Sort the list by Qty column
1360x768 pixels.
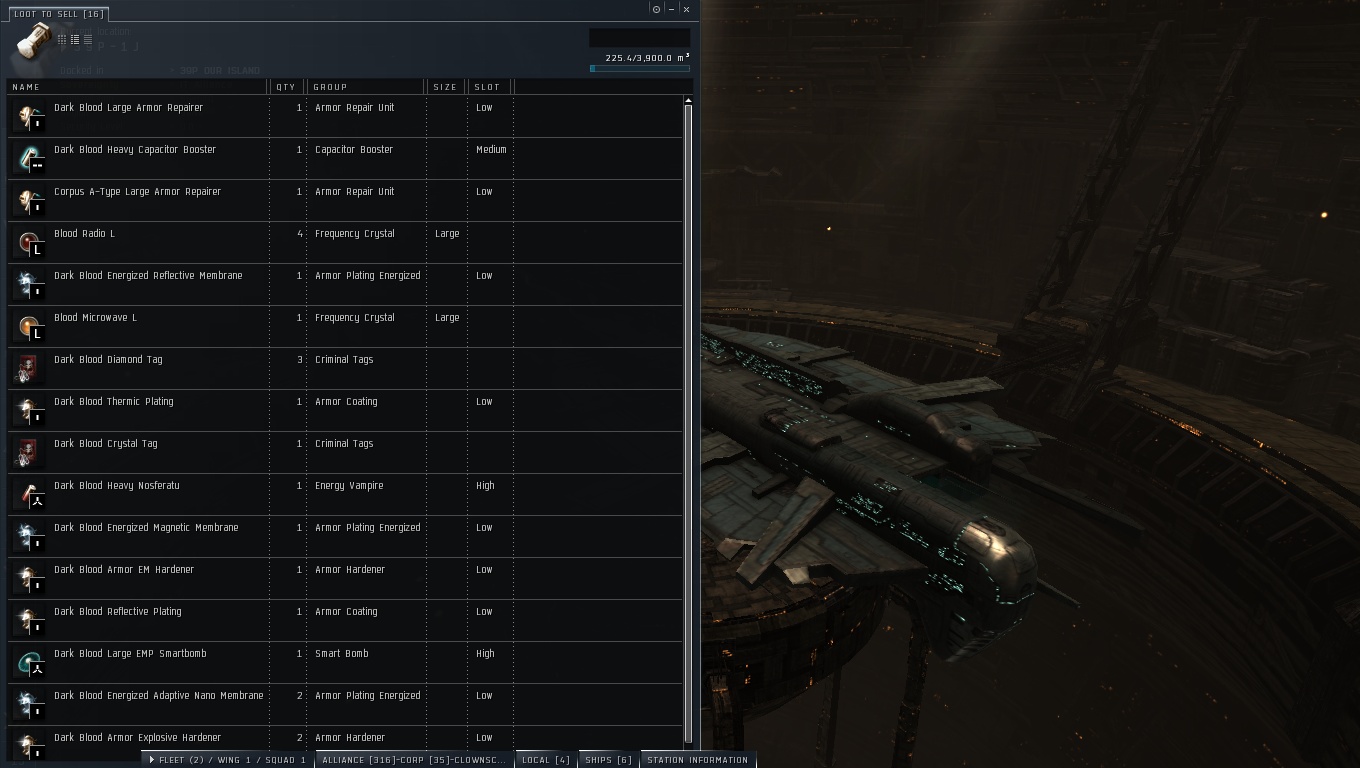288,87
